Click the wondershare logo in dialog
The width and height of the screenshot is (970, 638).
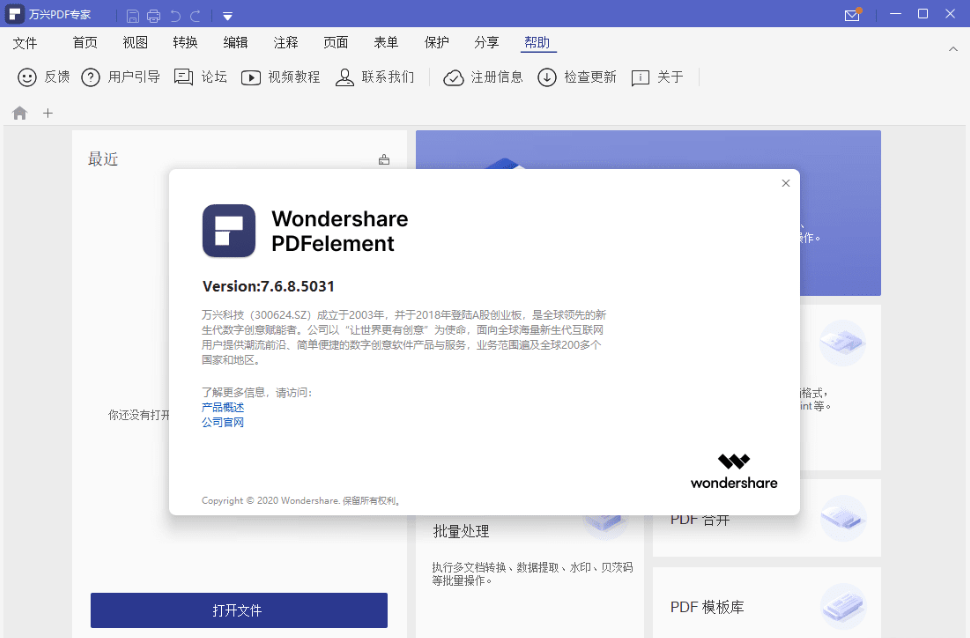click(734, 472)
